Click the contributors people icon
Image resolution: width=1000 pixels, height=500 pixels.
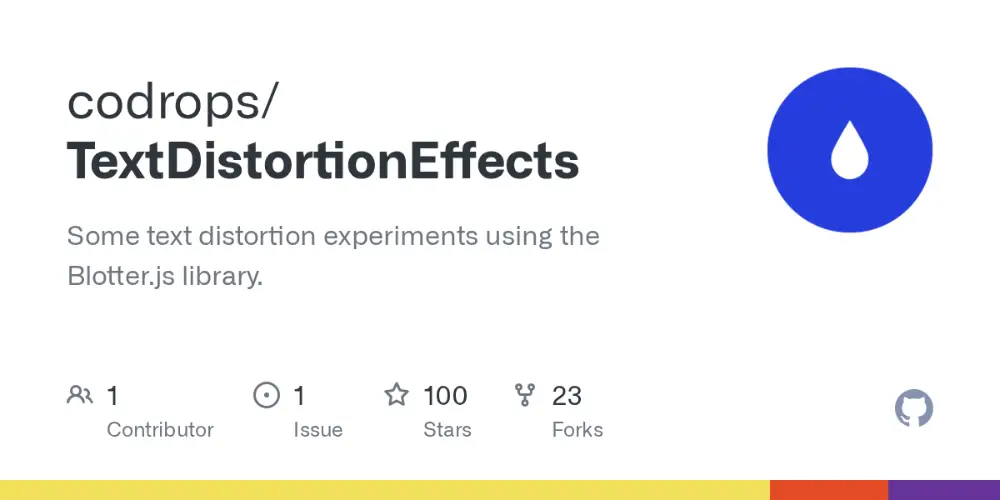80,395
